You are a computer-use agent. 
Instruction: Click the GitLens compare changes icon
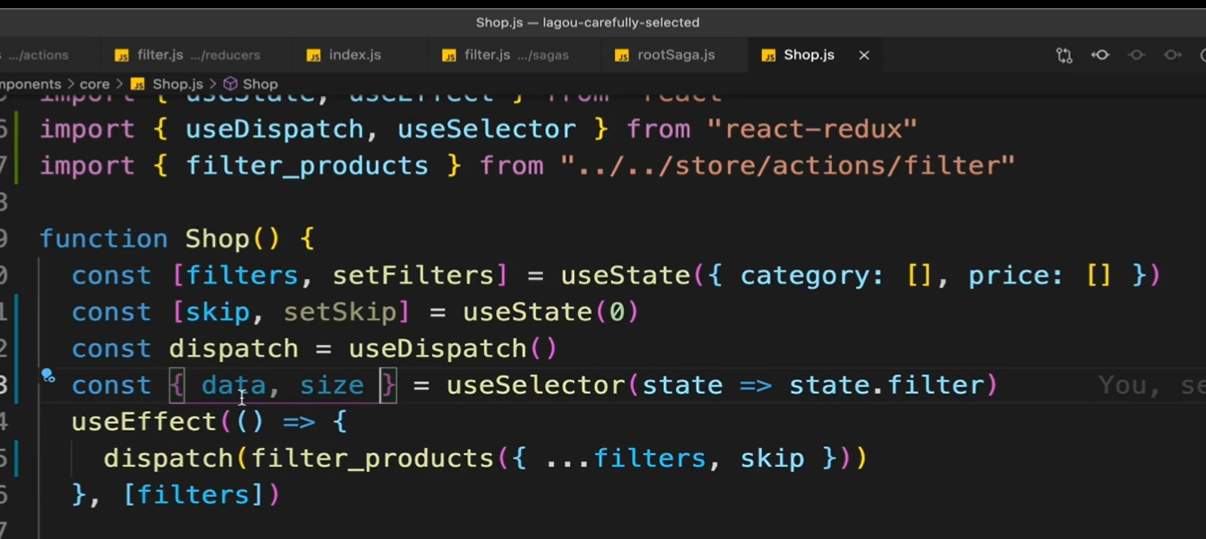(1064, 55)
